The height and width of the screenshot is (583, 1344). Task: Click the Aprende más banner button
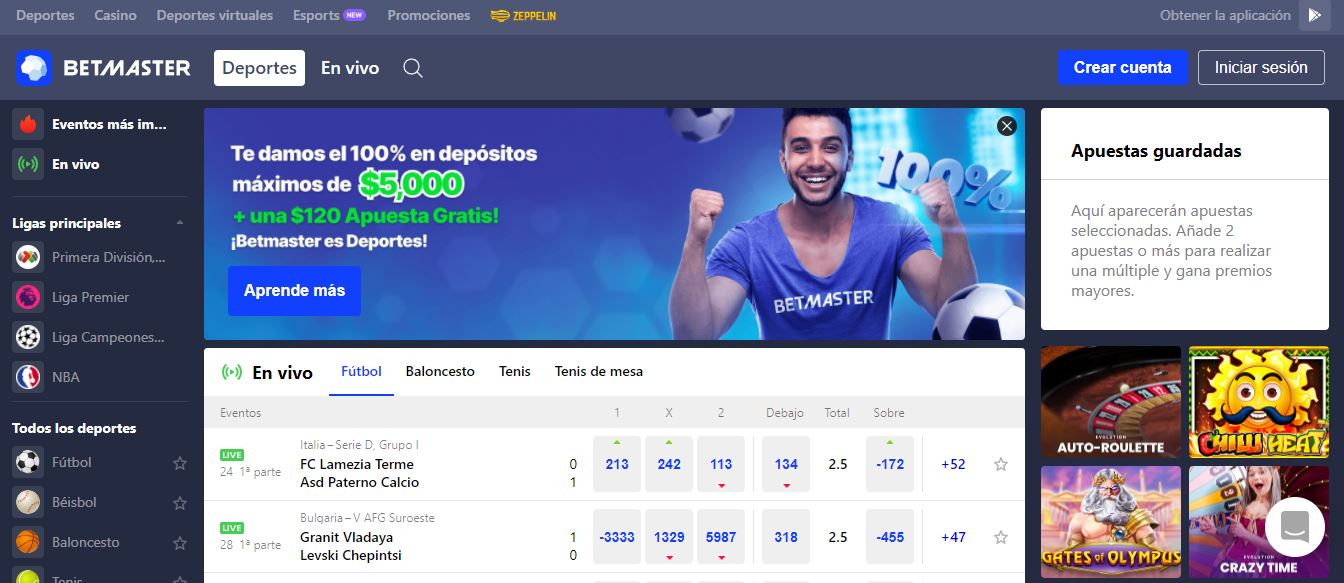(294, 291)
